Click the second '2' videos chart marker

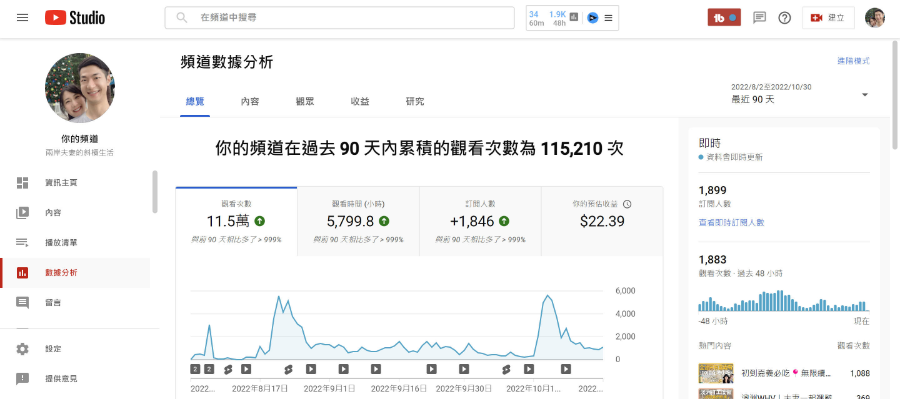[209, 369]
